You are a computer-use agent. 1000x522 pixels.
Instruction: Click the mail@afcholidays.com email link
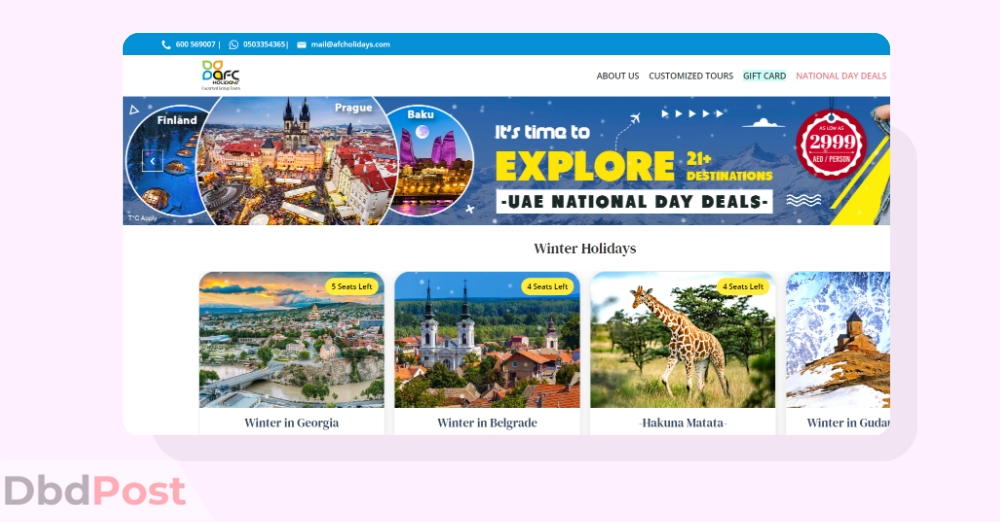tap(350, 45)
